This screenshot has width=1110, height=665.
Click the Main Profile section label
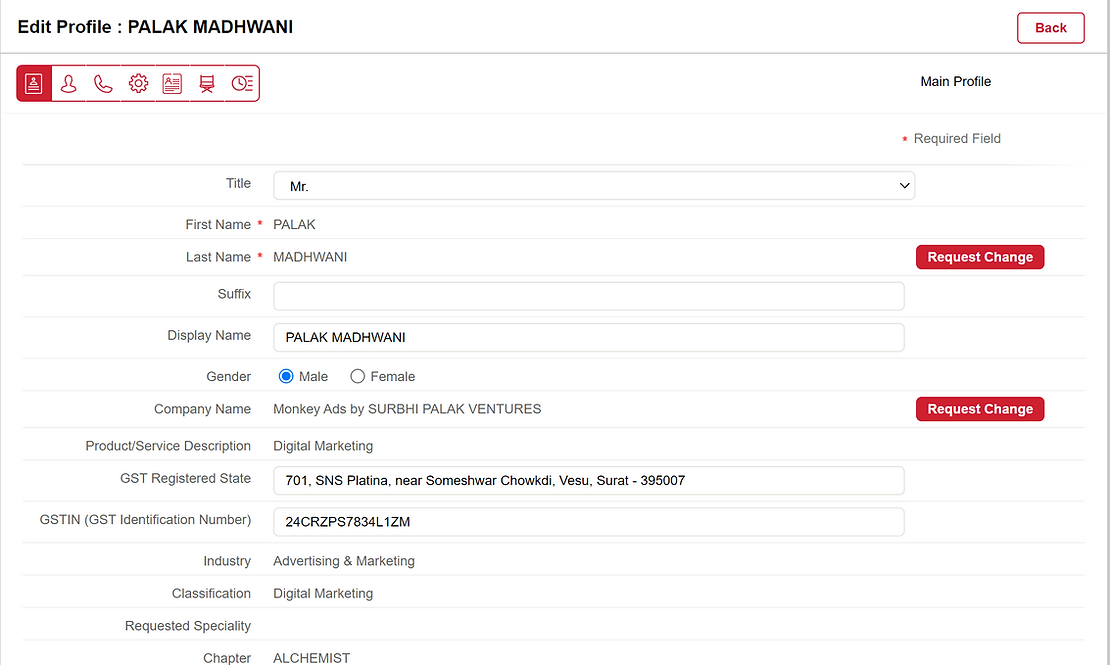coord(955,82)
